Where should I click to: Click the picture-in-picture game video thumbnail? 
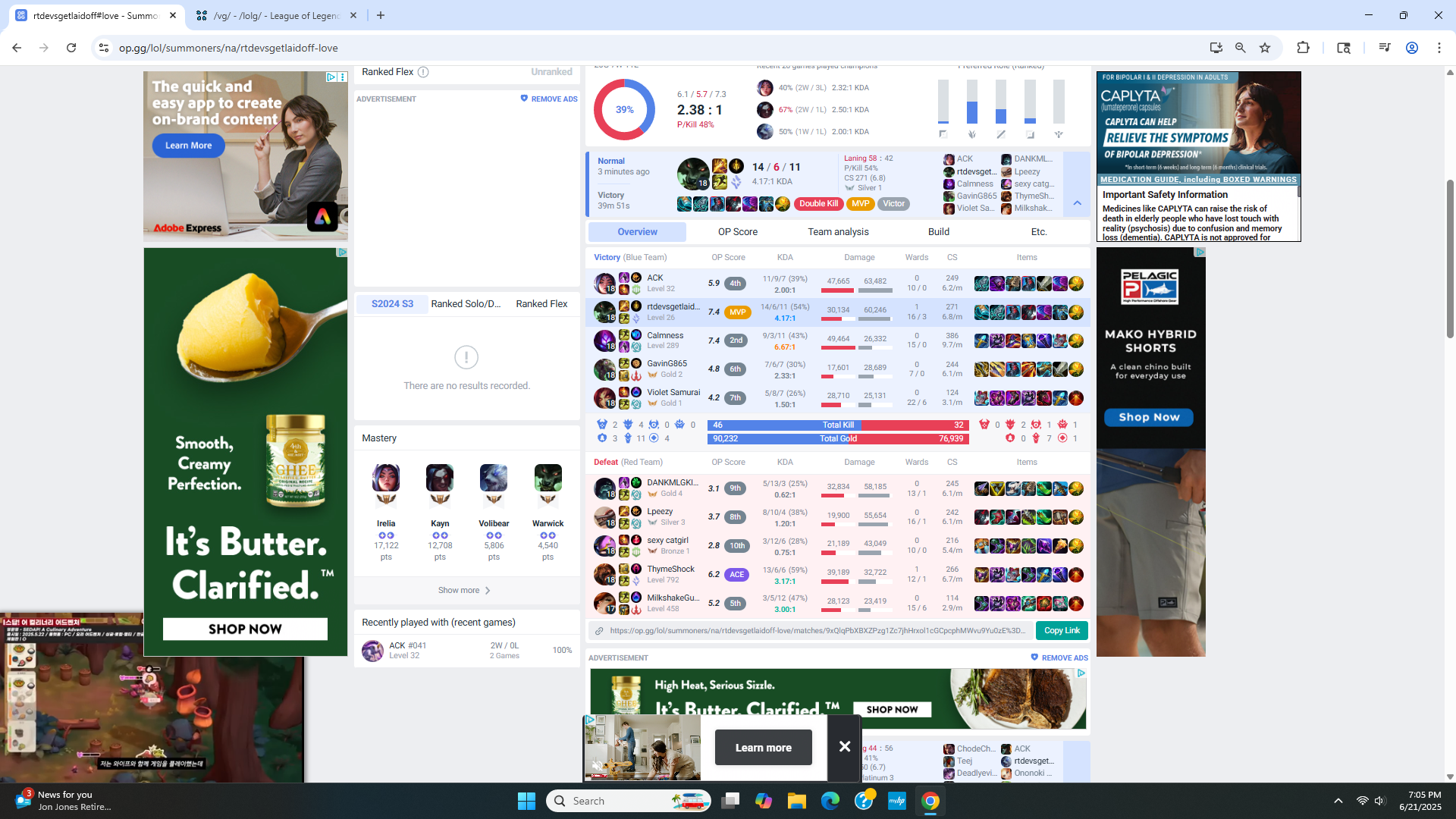pos(152,698)
